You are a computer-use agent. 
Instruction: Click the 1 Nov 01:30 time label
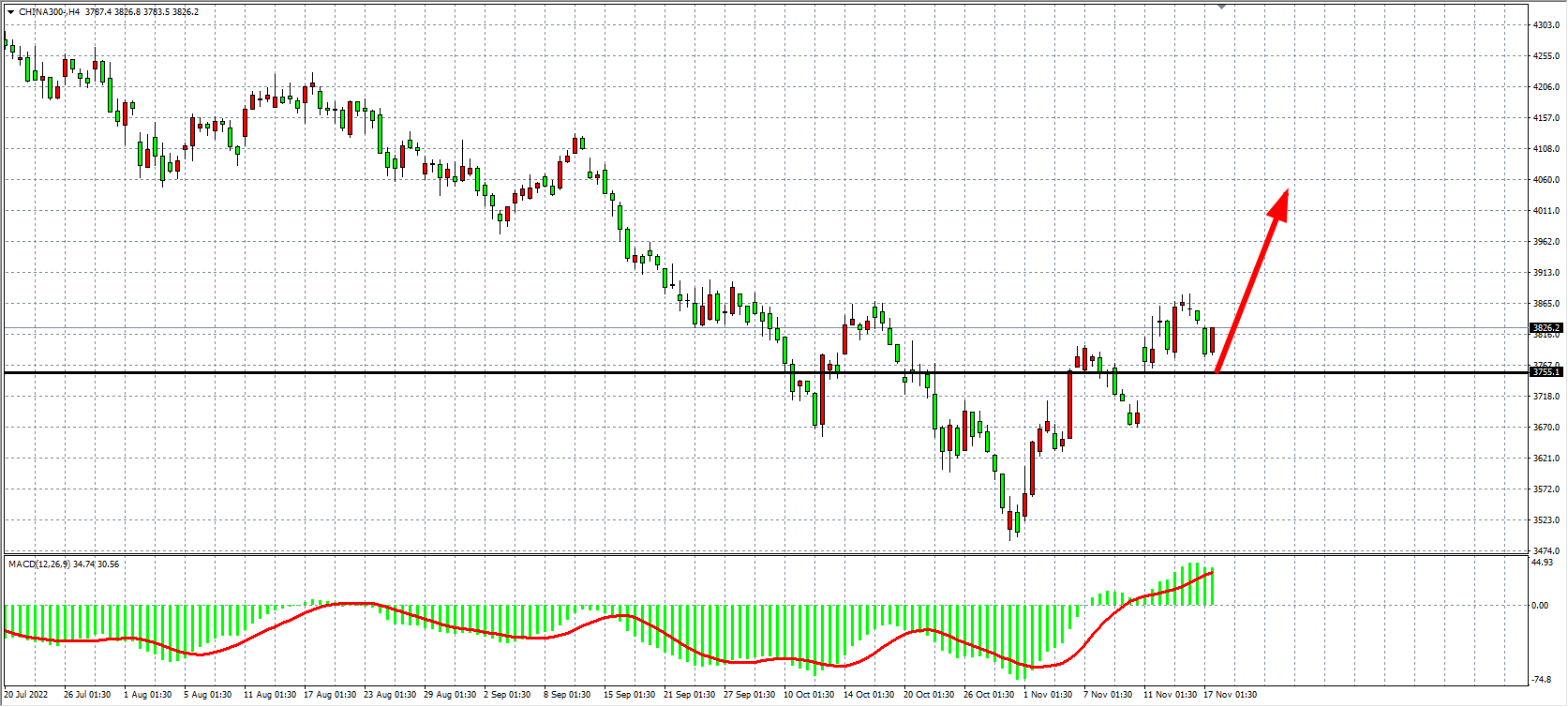pyautogui.click(x=1048, y=695)
